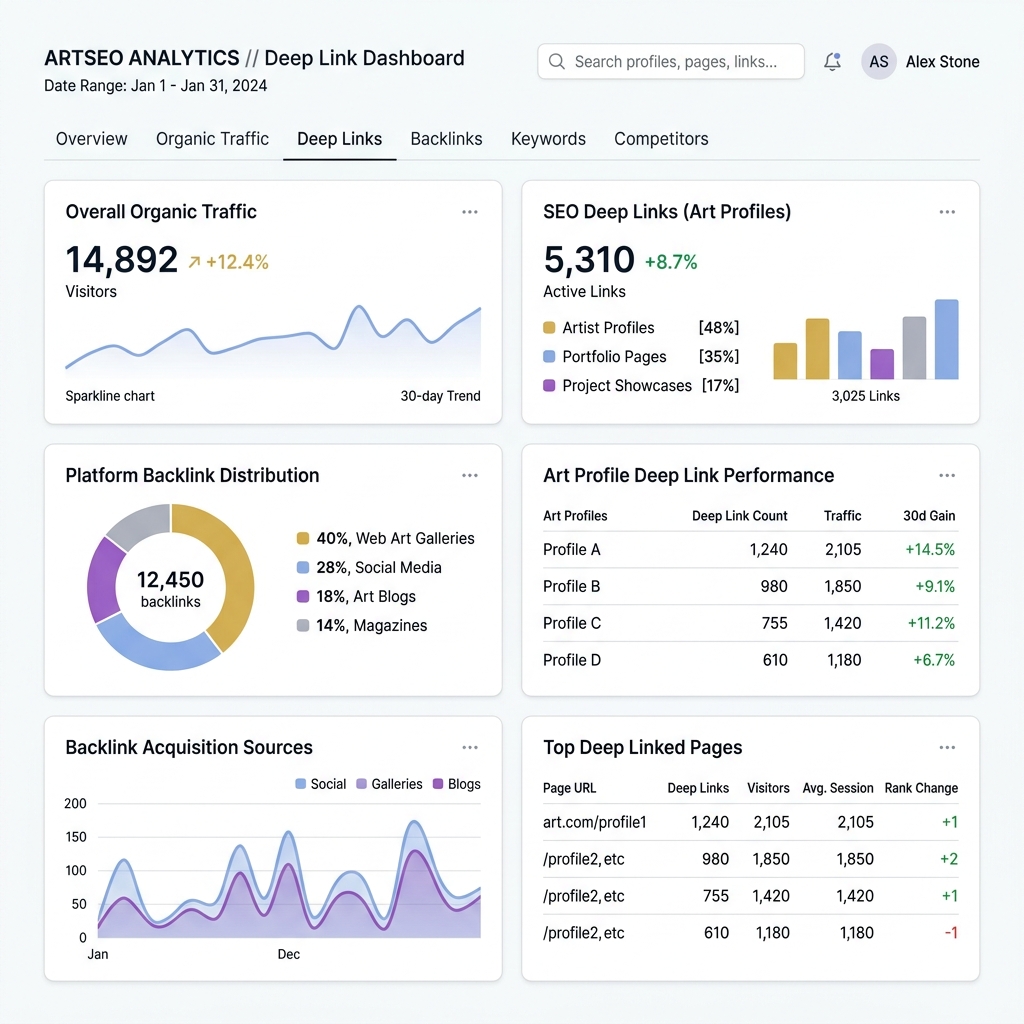The width and height of the screenshot is (1024, 1024).
Task: Click the 14,892 Visitors figure
Action: pos(121,259)
